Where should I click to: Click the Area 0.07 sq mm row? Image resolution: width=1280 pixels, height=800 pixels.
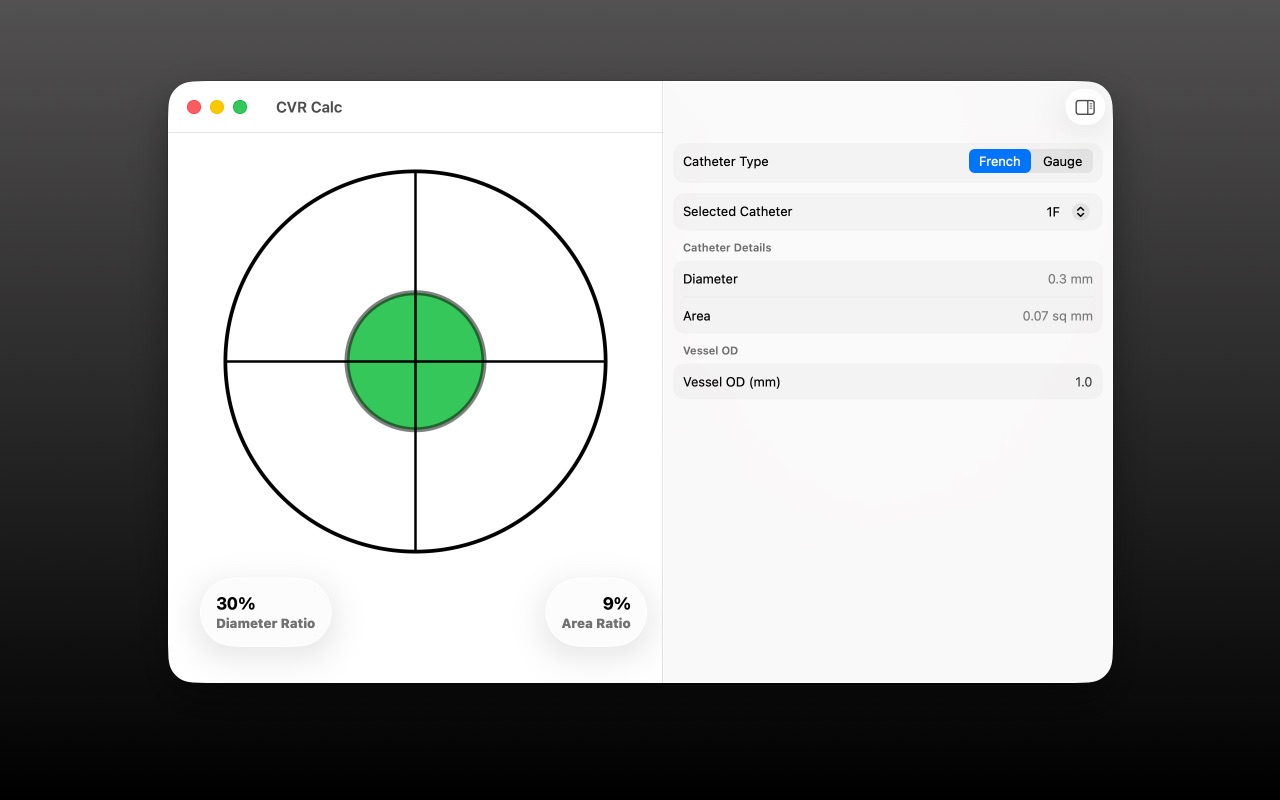888,316
